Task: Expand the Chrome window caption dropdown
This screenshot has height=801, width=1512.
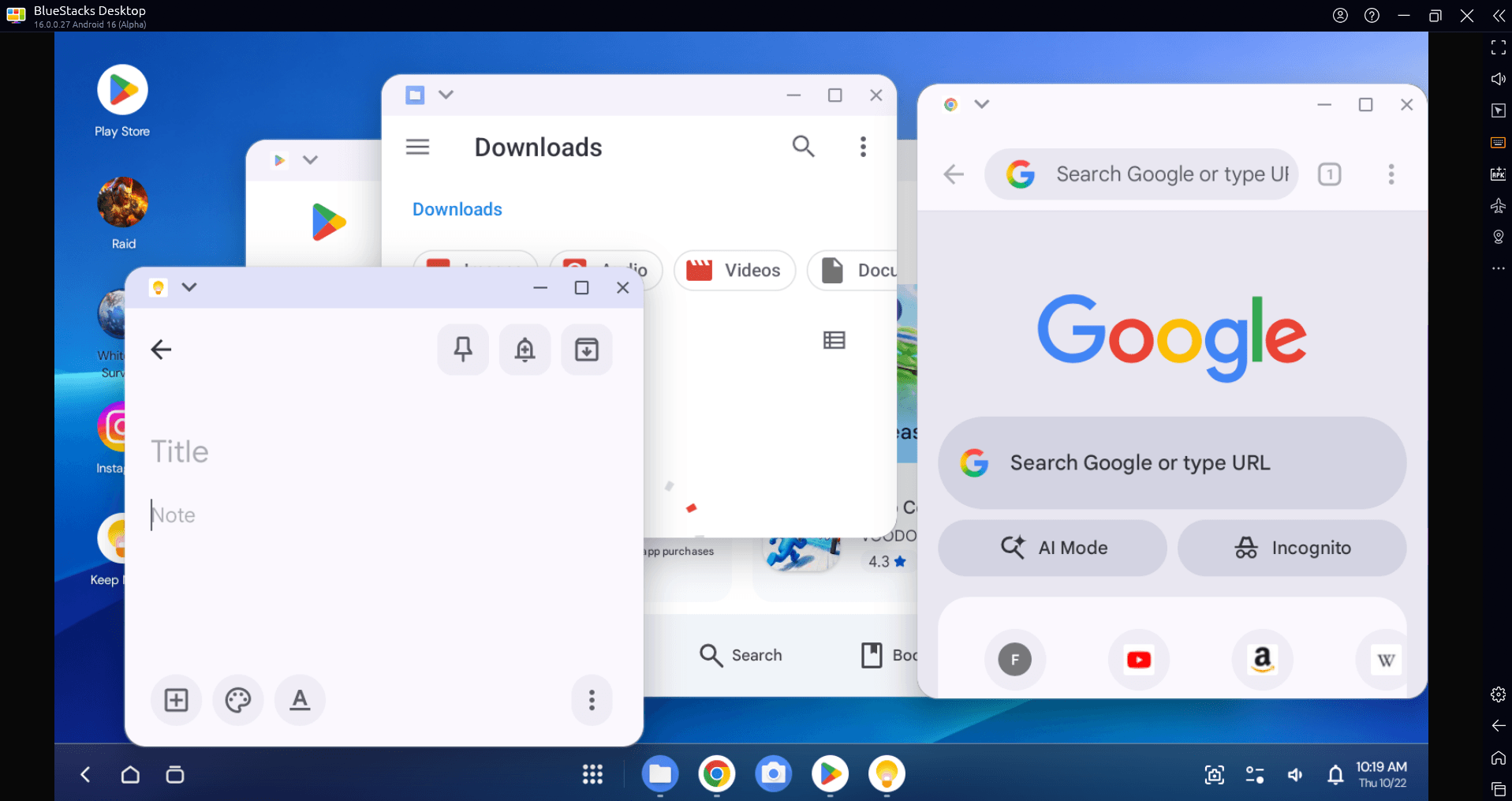Action: [981, 104]
